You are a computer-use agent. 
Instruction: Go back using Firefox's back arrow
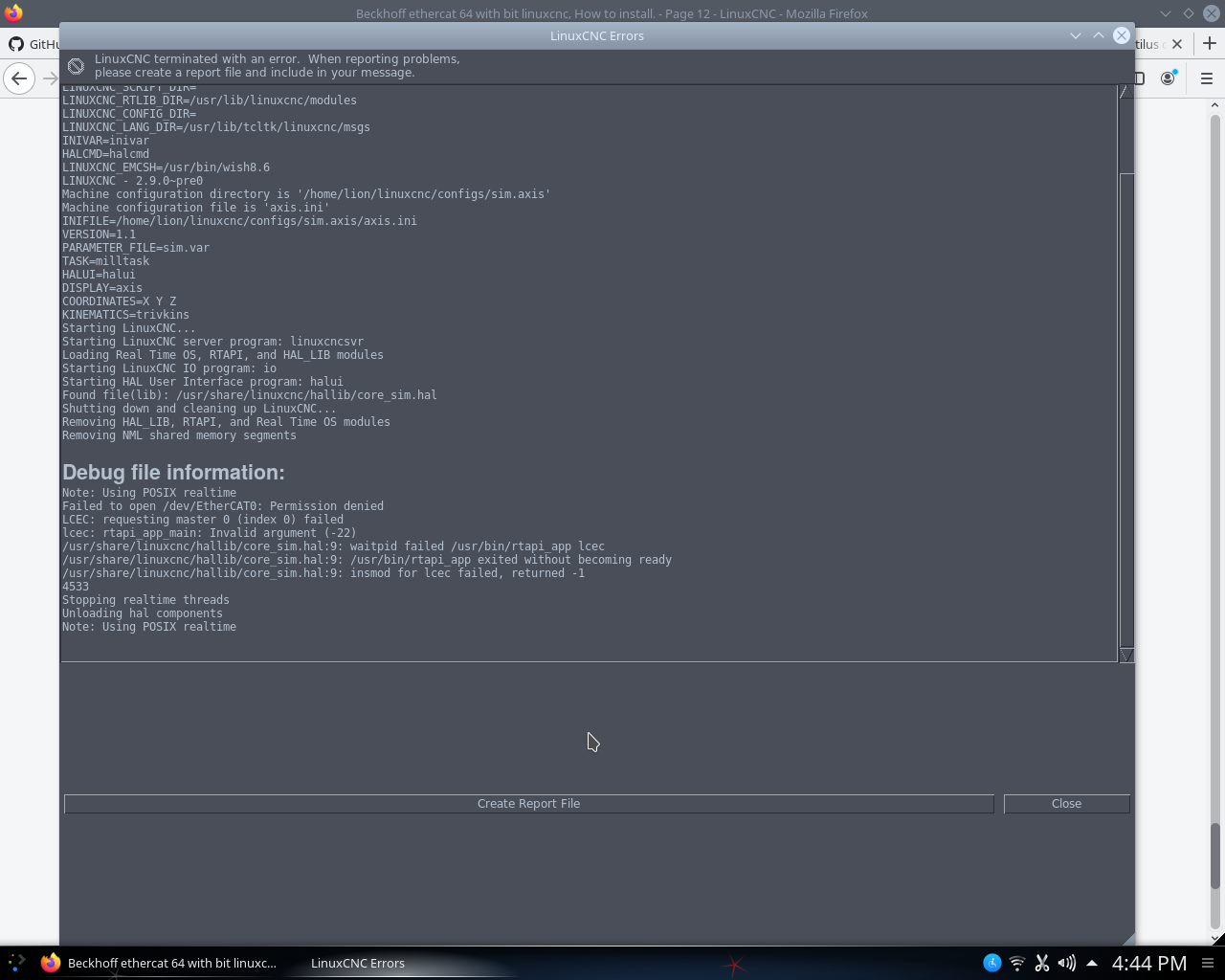(19, 78)
